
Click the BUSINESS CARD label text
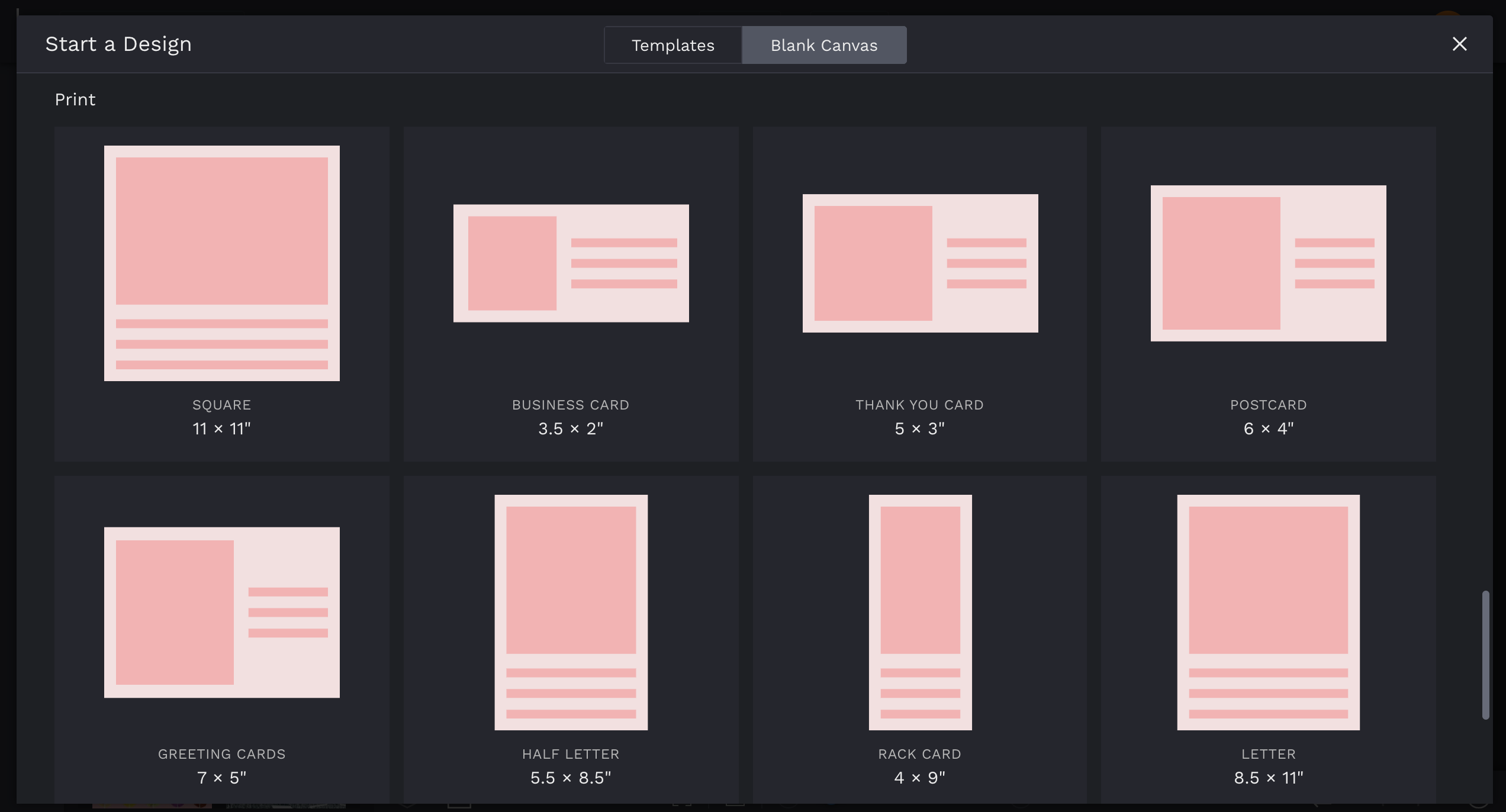point(571,405)
